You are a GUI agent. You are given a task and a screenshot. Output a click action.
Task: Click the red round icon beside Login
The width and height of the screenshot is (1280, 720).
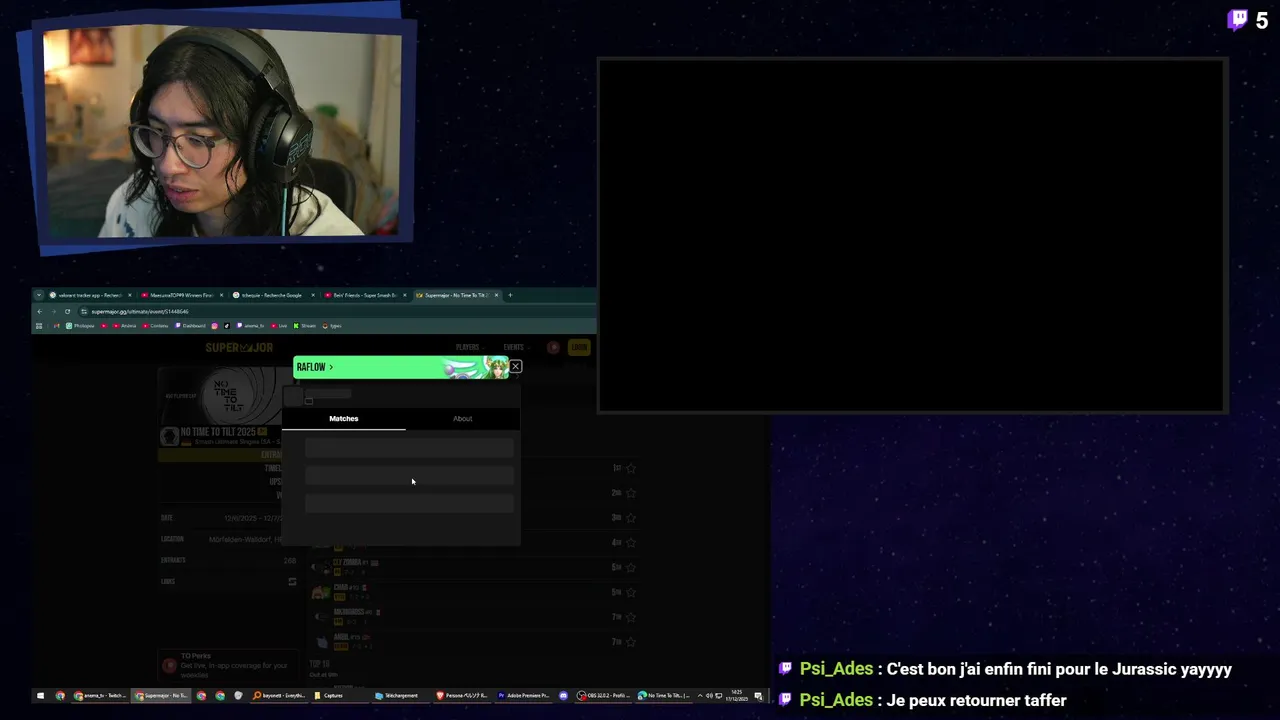[x=553, y=347]
